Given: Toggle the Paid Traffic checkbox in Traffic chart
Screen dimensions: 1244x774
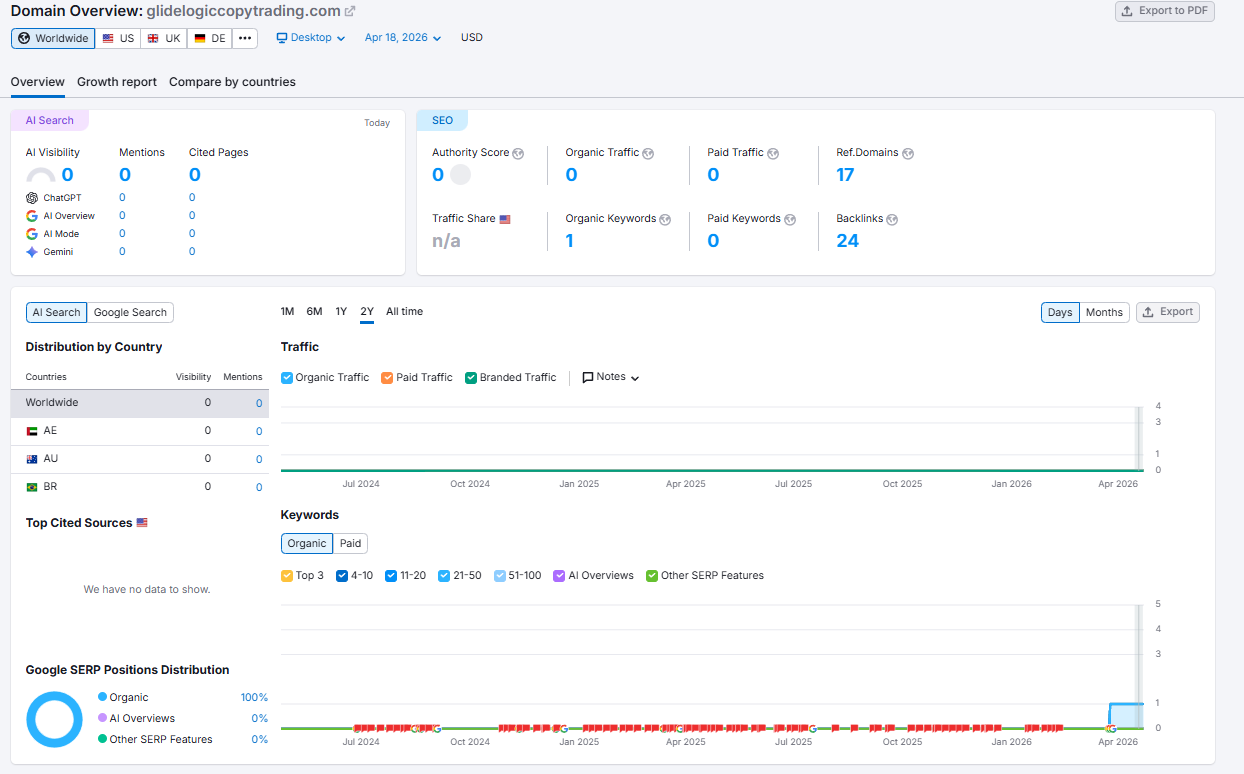Looking at the screenshot, I should [387, 378].
